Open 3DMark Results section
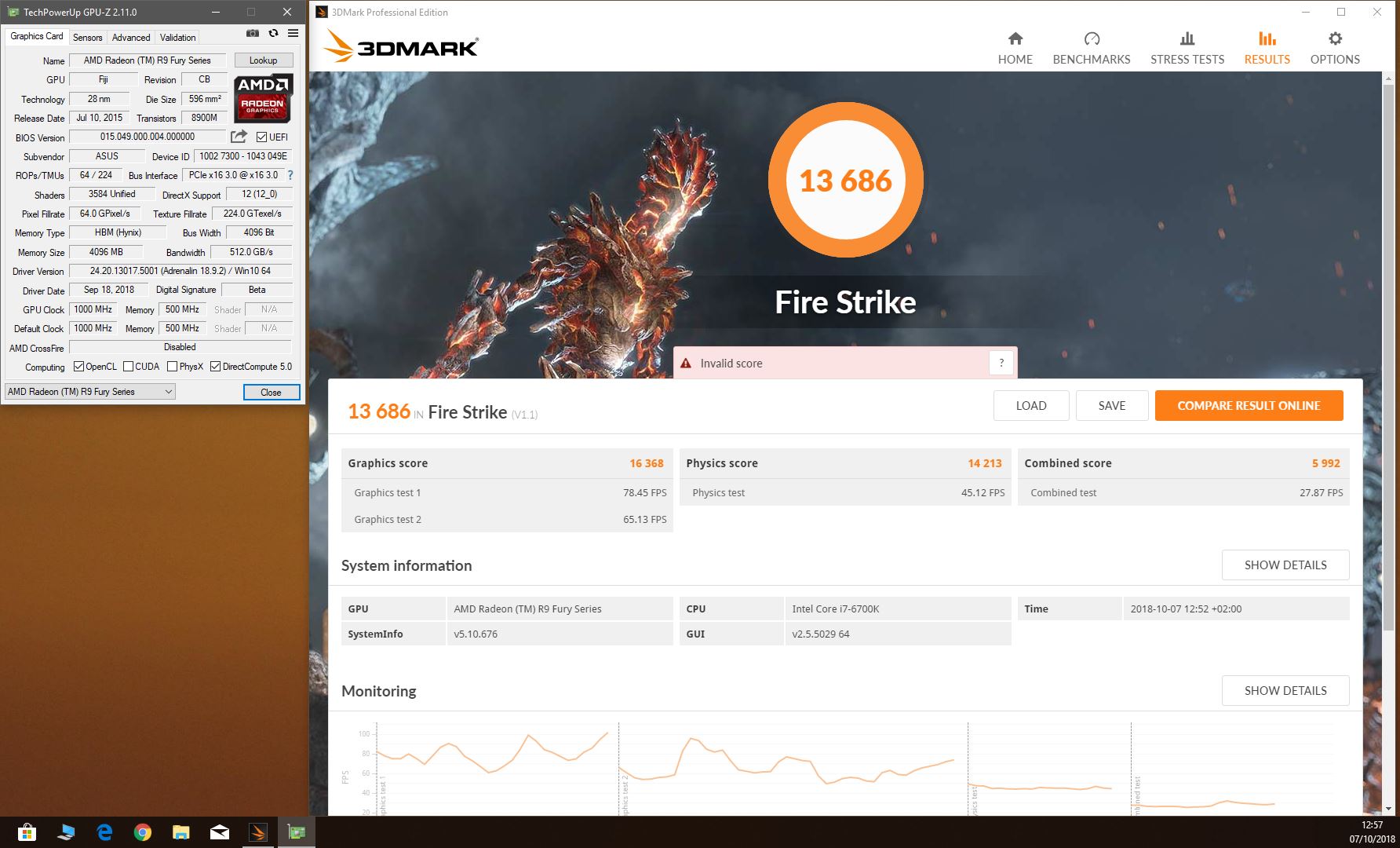This screenshot has width=1400, height=848. tap(1267, 49)
